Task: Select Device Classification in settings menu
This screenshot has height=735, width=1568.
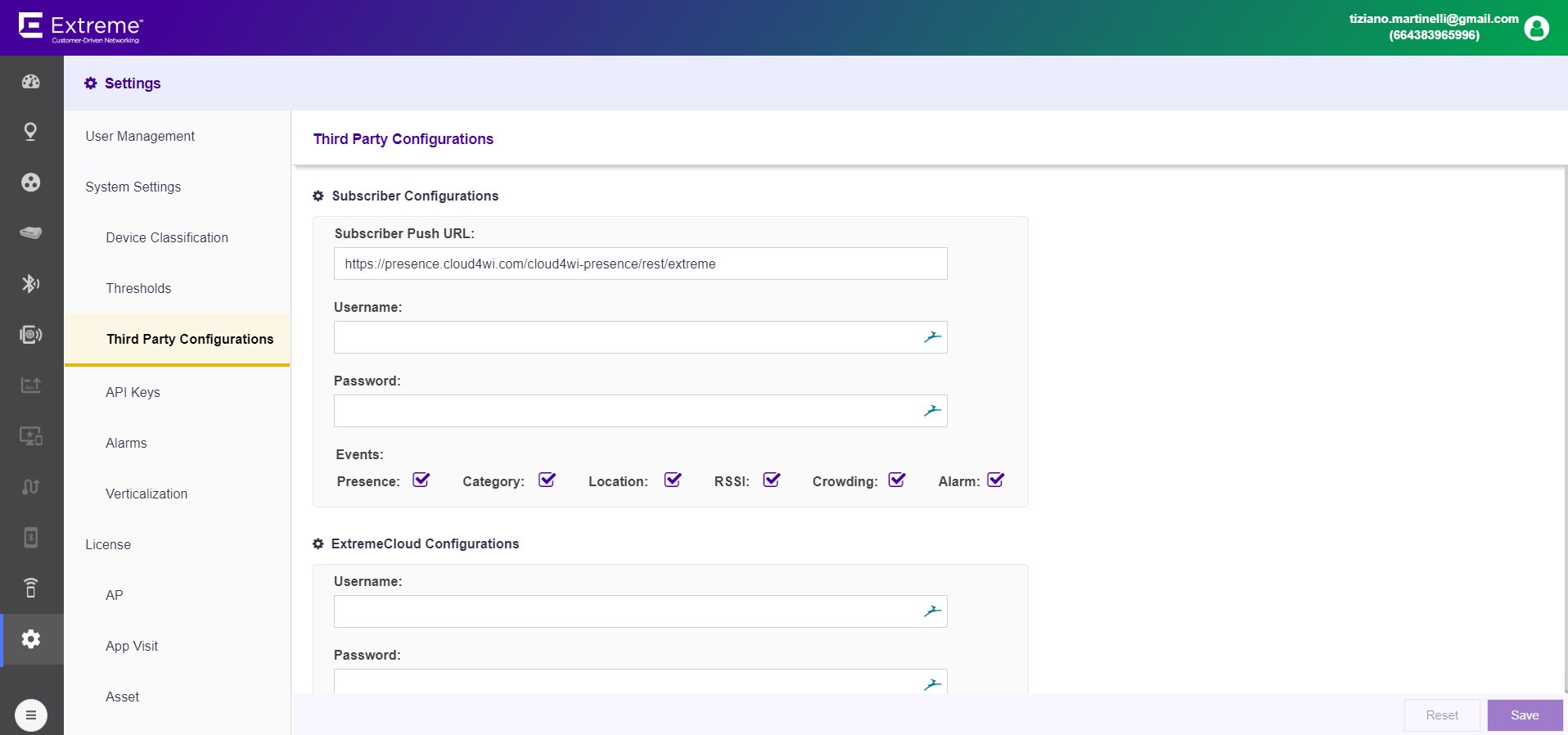Action: (x=167, y=237)
